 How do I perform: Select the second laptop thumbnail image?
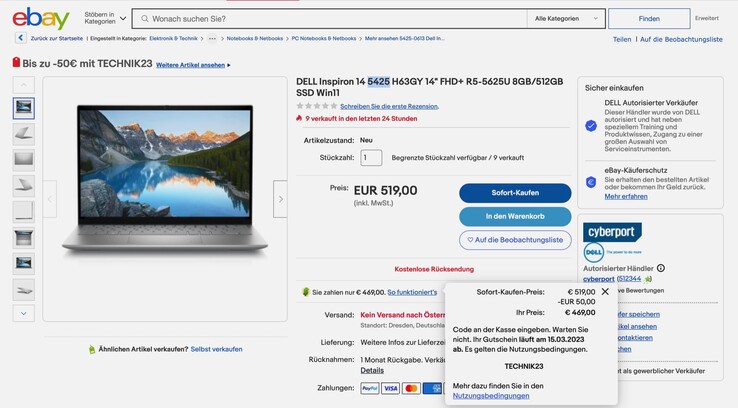click(24, 134)
